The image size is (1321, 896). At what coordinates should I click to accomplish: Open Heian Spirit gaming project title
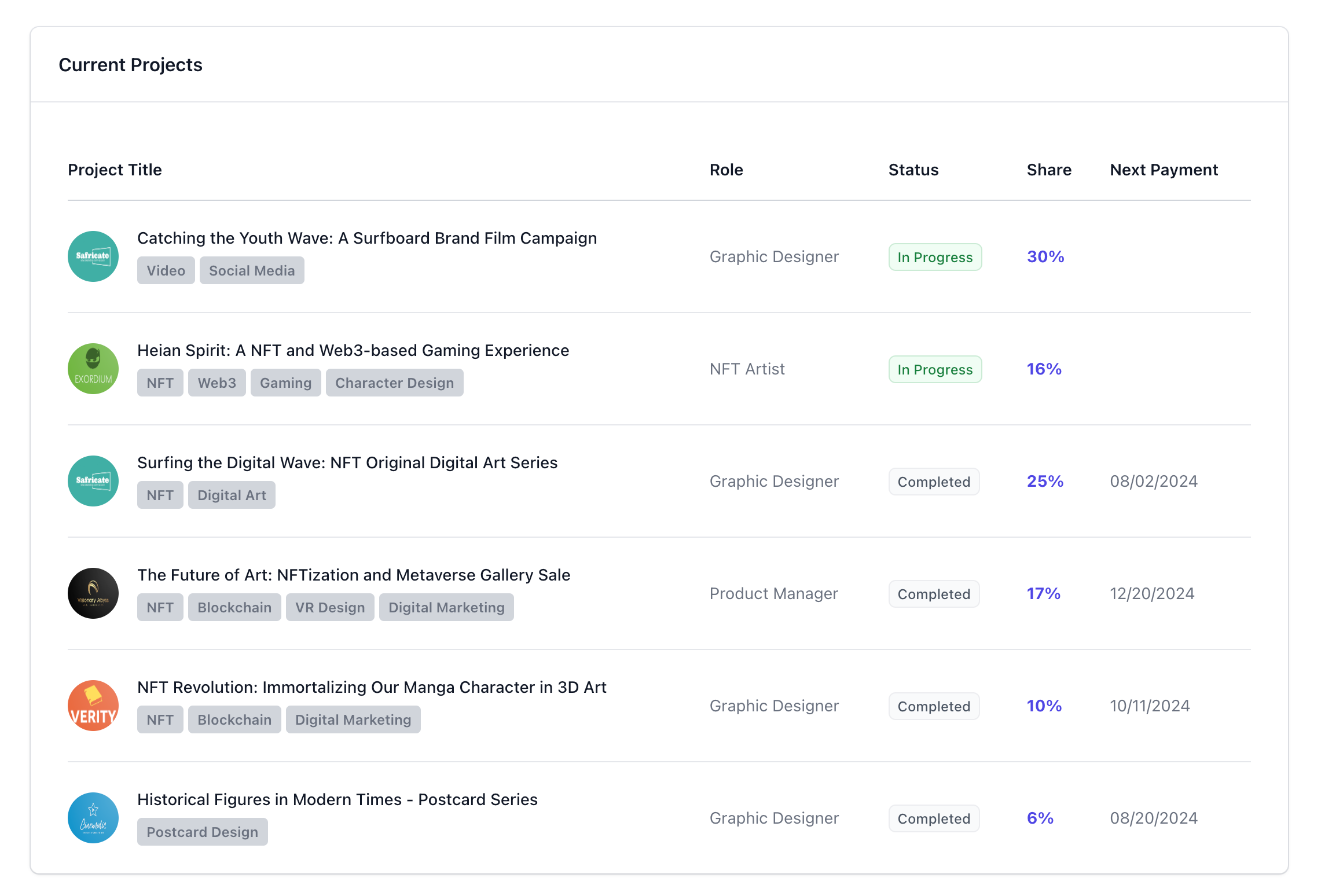pos(353,350)
